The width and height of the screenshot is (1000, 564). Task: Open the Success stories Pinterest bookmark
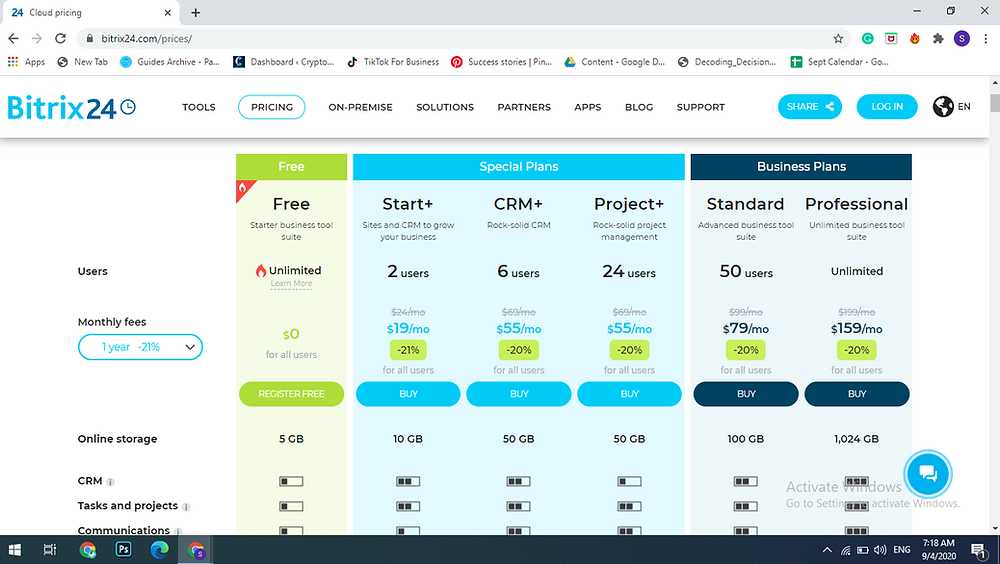501,62
